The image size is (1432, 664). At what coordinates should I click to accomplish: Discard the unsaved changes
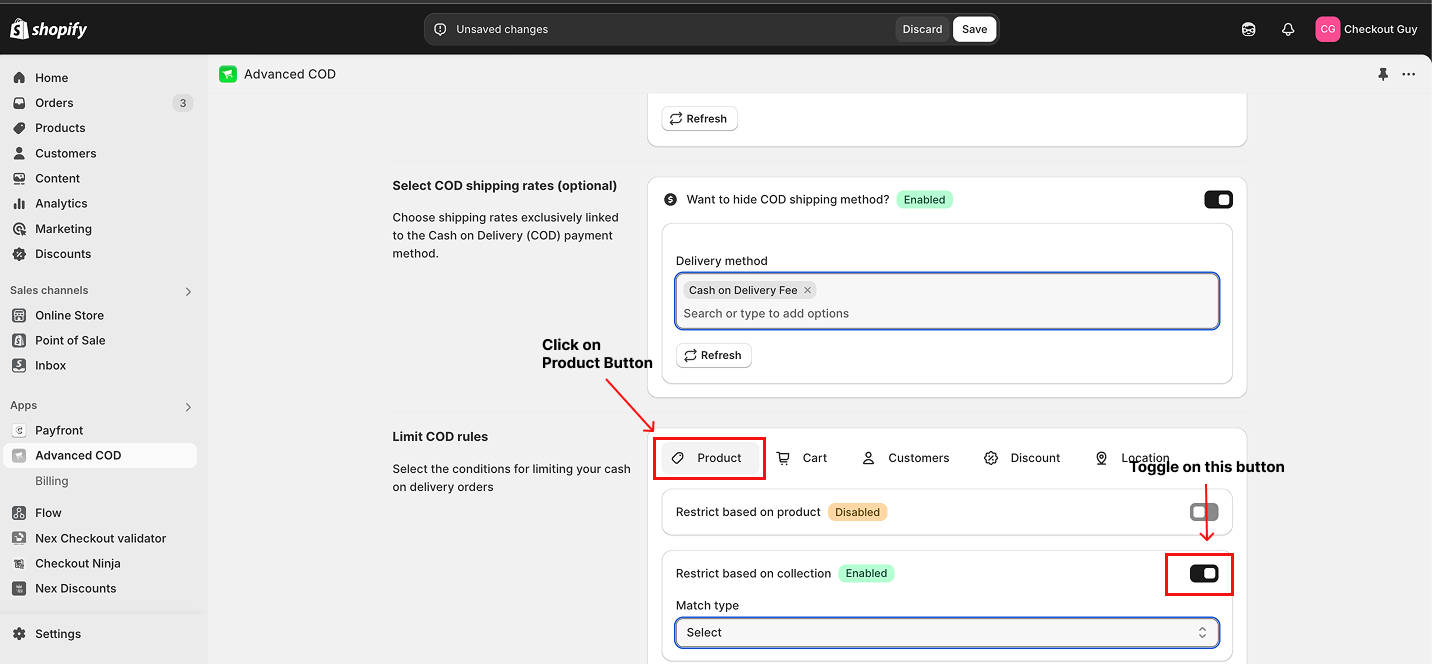pyautogui.click(x=922, y=30)
